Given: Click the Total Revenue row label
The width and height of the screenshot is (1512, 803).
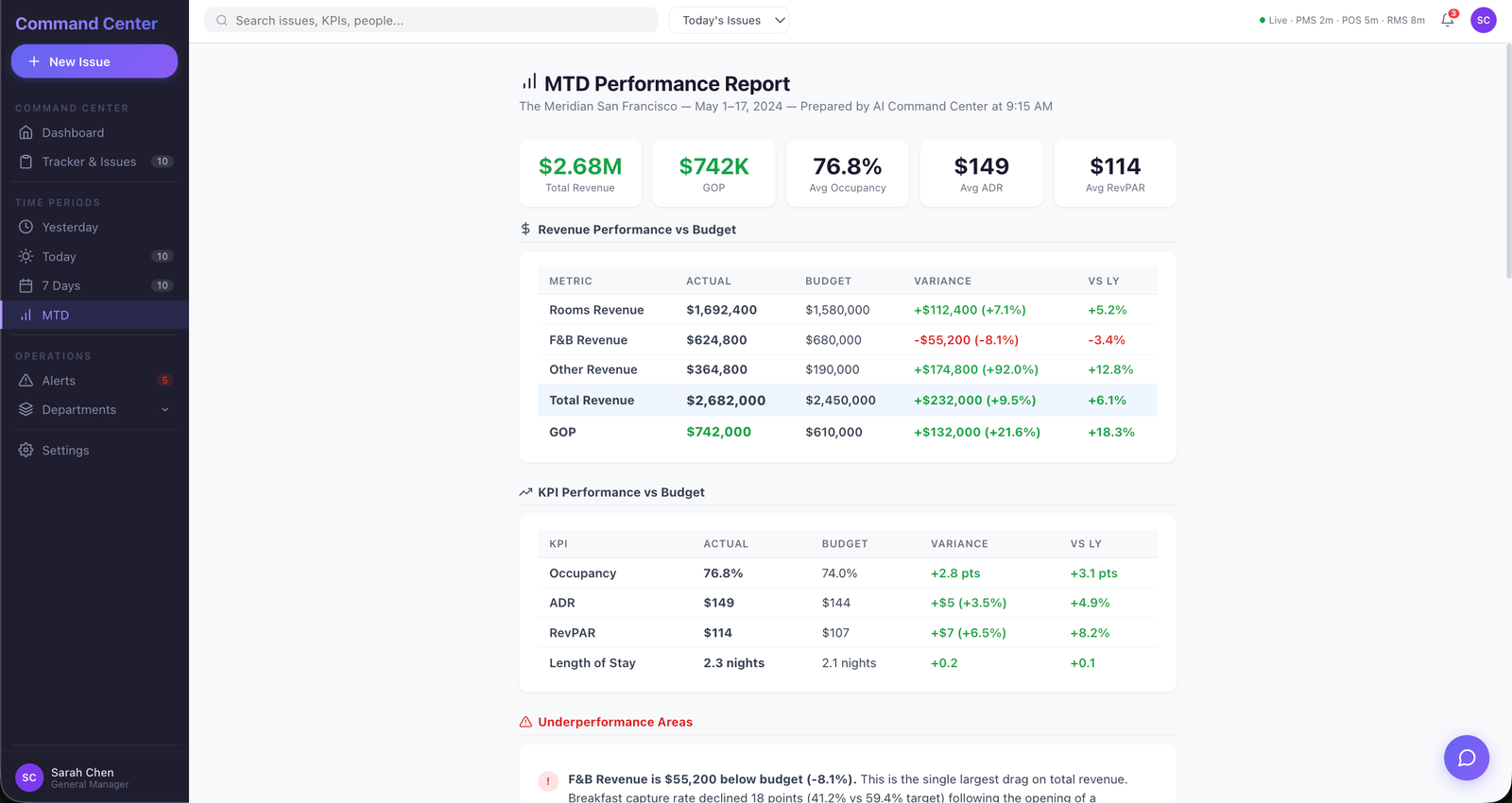Looking at the screenshot, I should [592, 401].
